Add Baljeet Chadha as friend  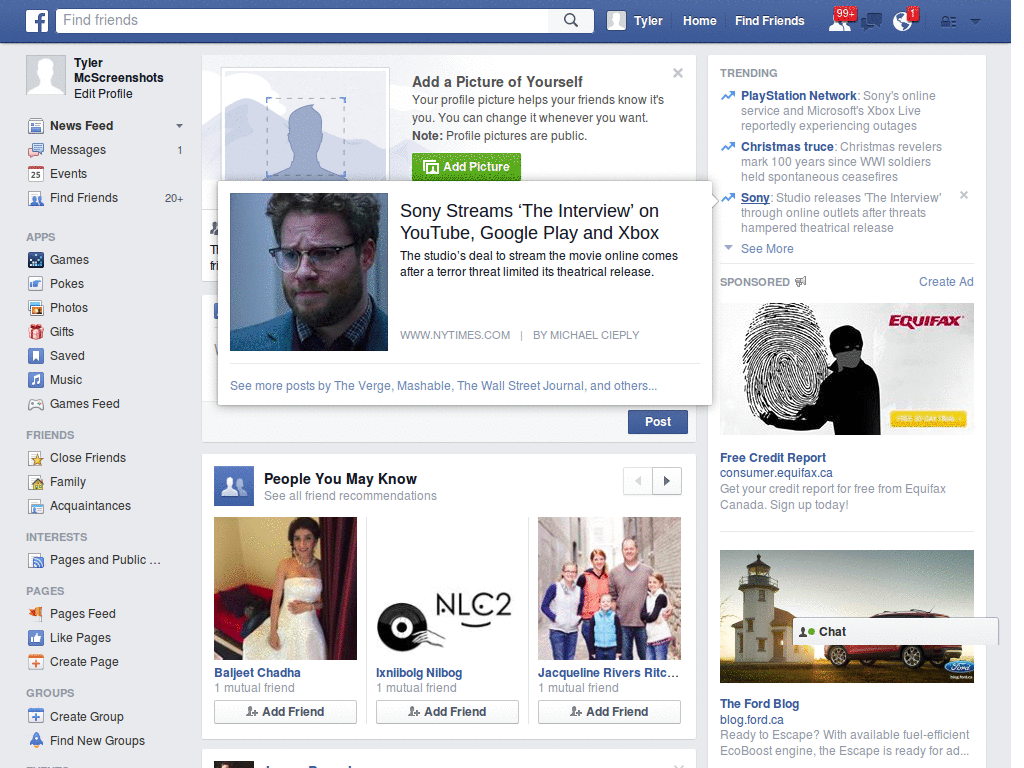click(x=285, y=712)
